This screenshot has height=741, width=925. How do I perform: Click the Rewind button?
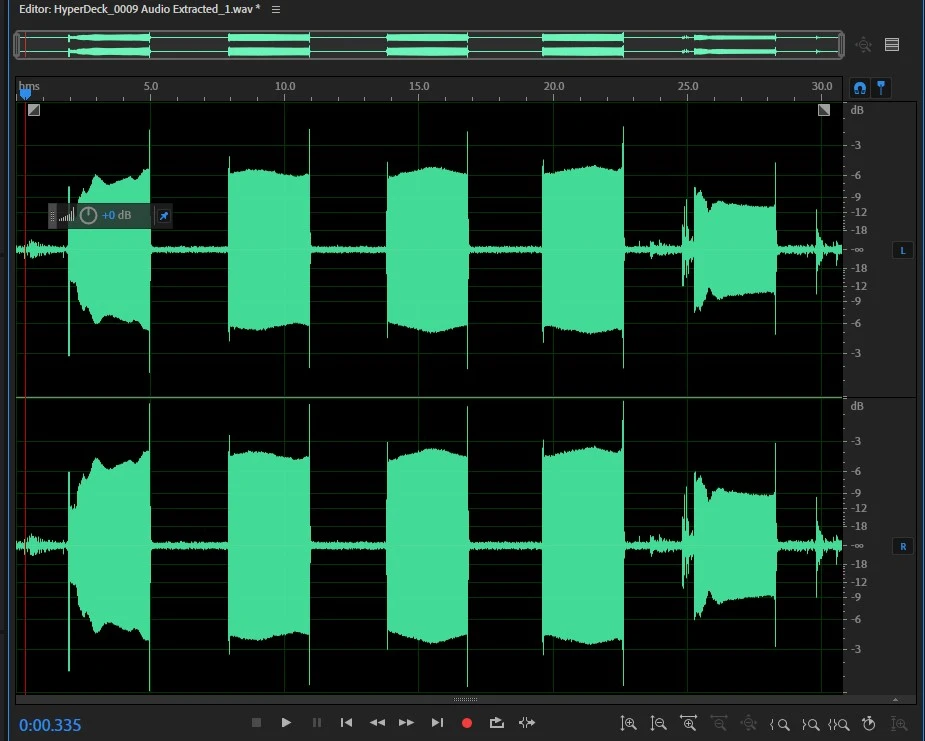coord(377,722)
